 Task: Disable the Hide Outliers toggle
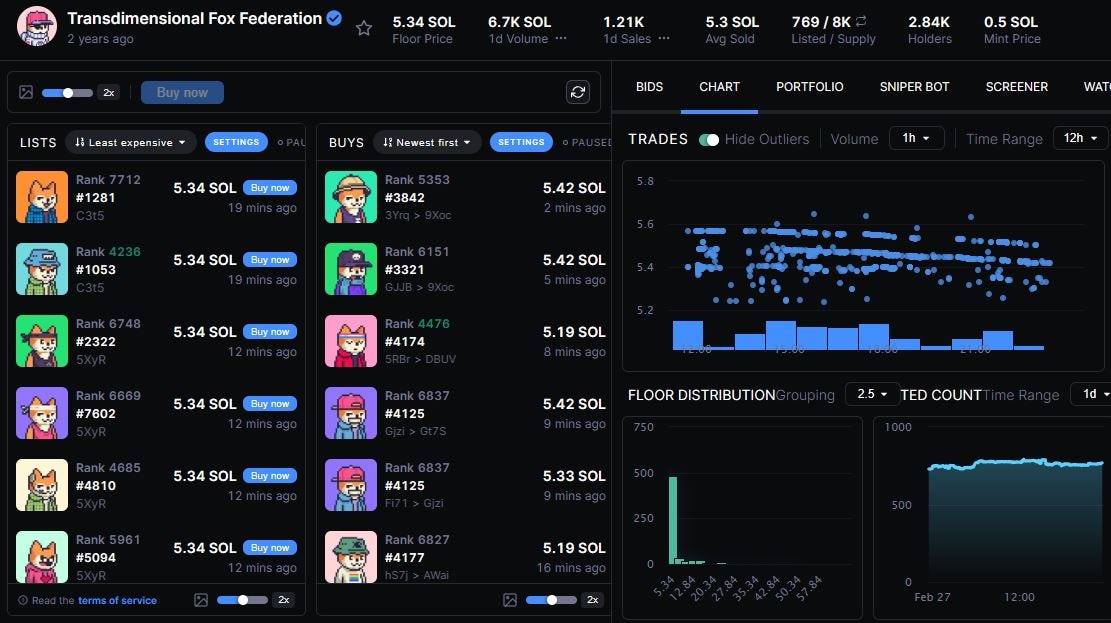point(710,140)
